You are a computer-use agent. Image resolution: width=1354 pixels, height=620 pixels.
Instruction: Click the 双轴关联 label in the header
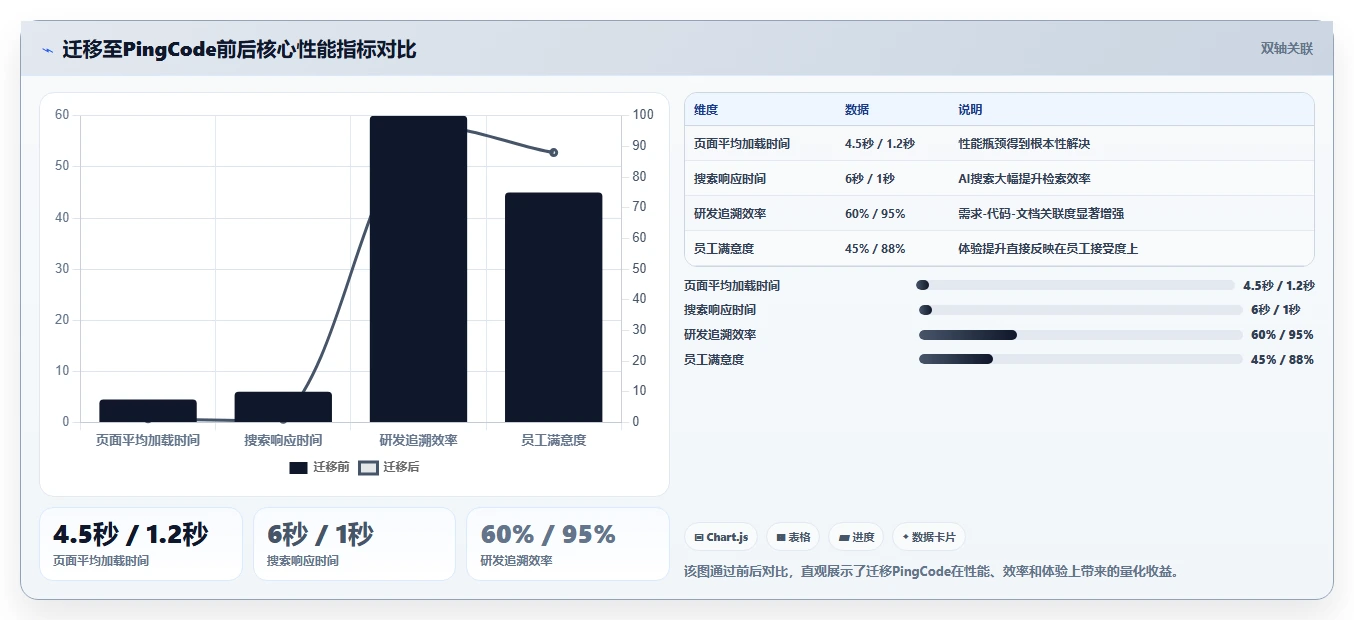1286,48
